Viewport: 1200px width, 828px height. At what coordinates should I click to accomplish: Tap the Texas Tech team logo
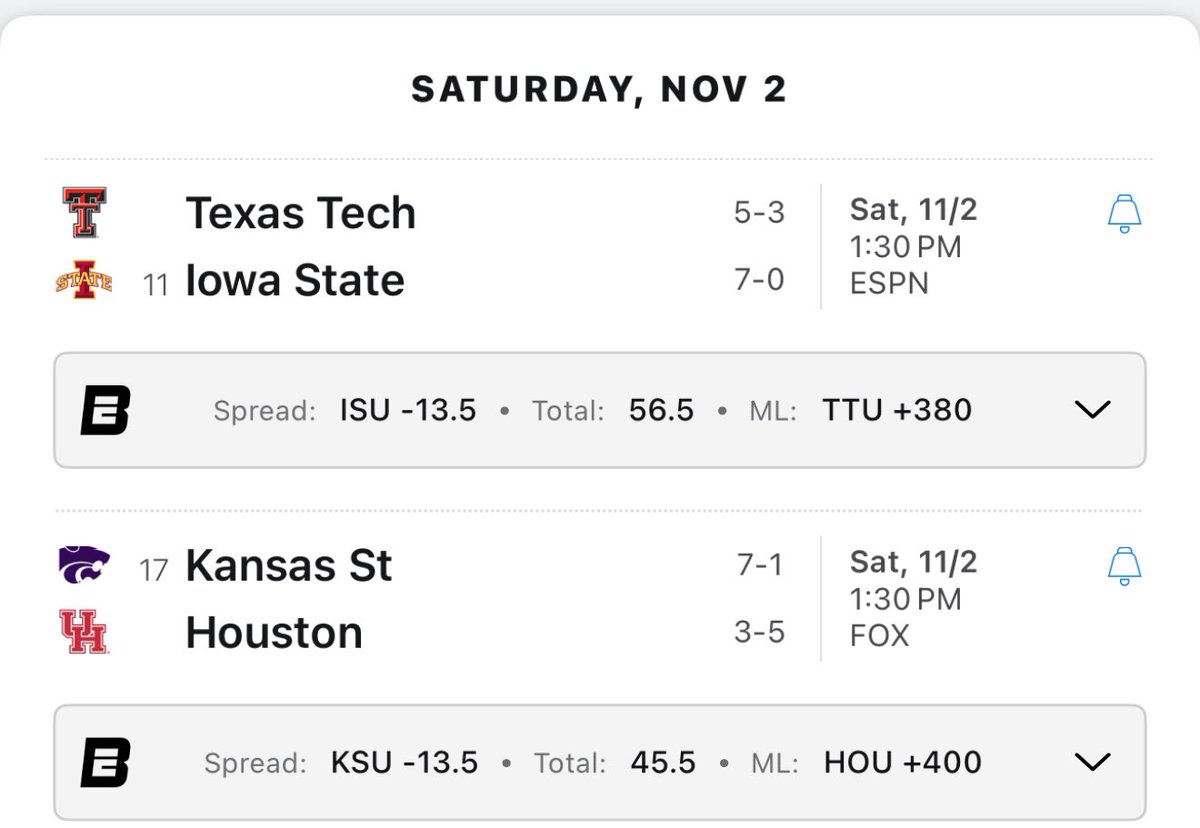(85, 213)
